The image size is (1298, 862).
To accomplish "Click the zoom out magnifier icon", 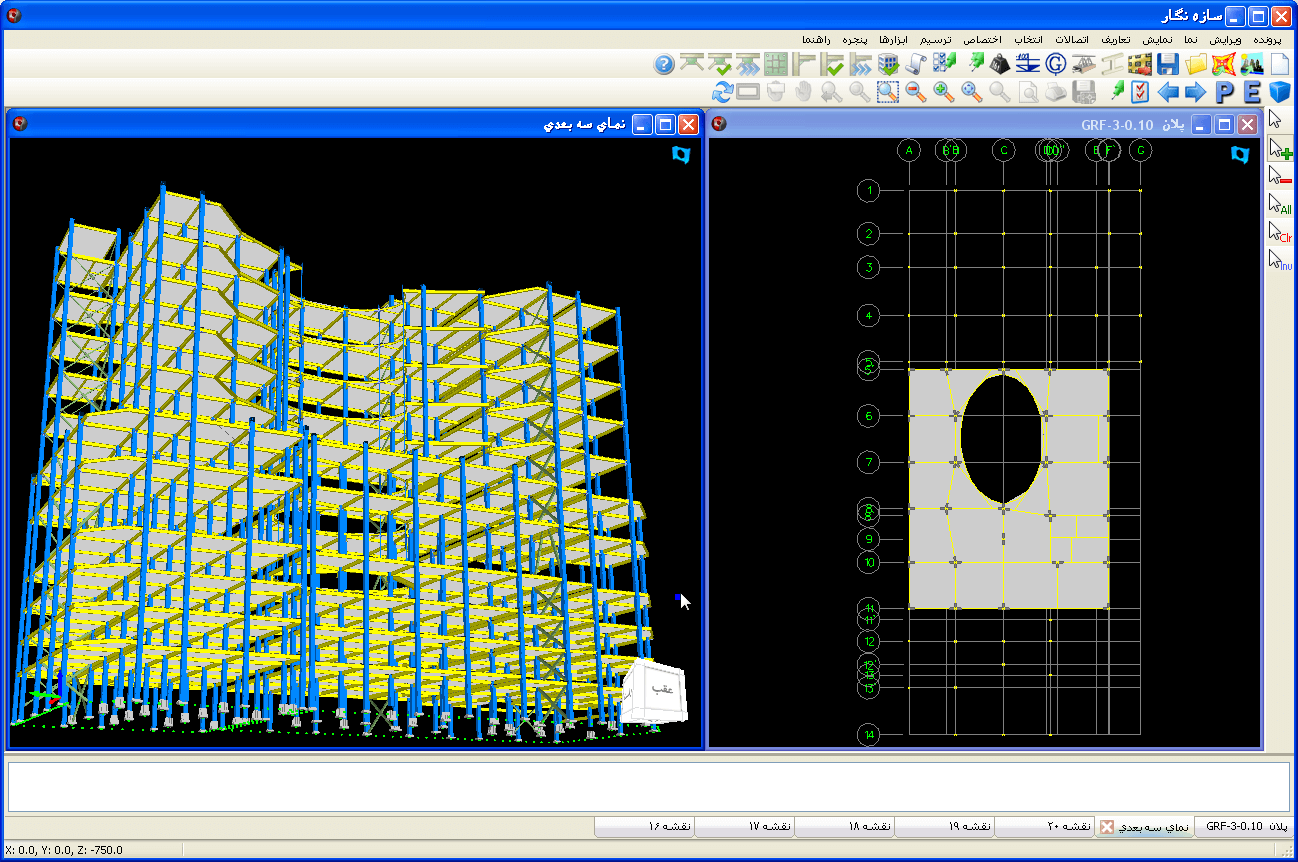I will (915, 93).
